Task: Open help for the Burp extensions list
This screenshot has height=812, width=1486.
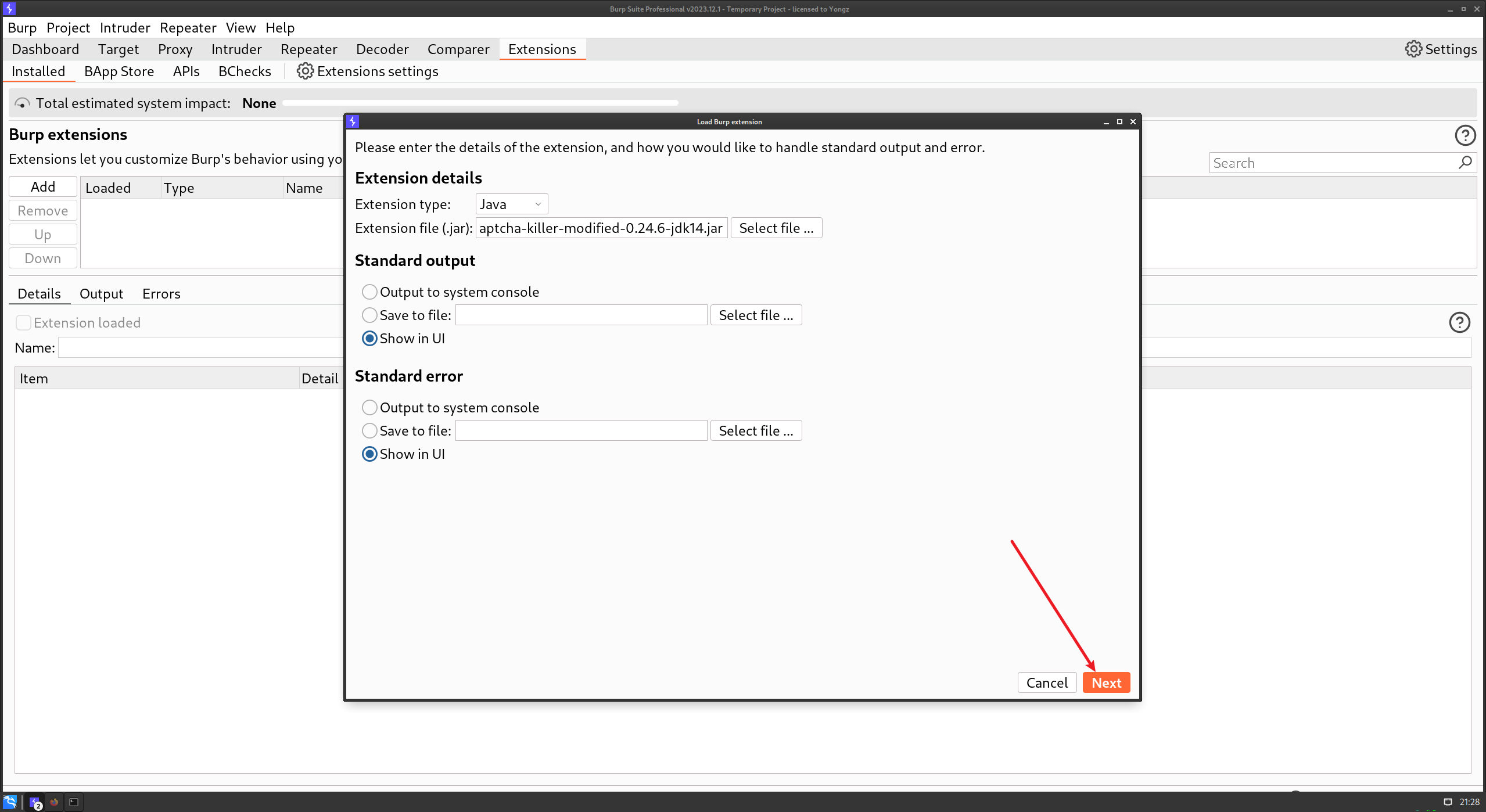Action: 1465,135
